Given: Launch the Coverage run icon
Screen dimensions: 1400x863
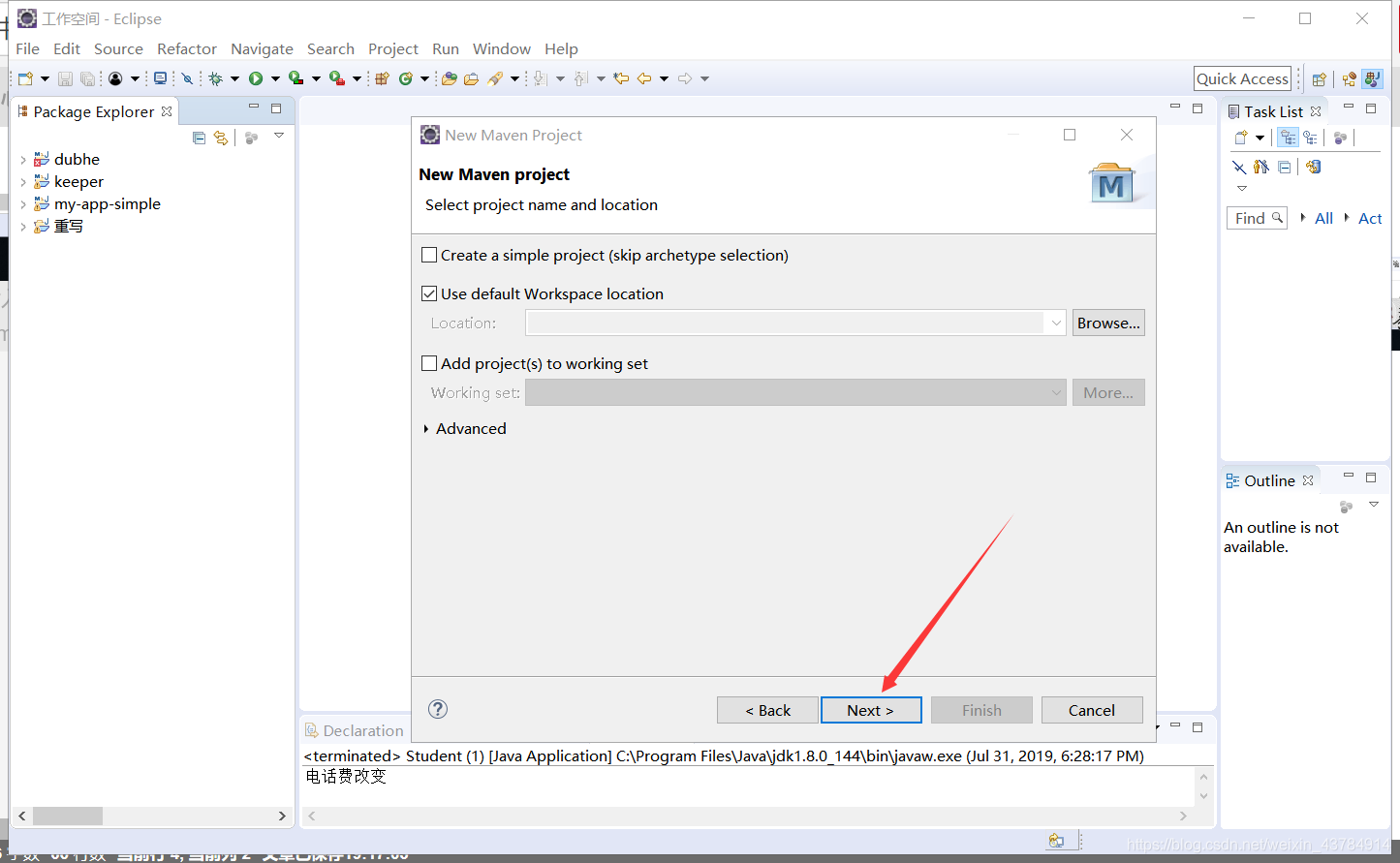Looking at the screenshot, I should tap(296, 78).
